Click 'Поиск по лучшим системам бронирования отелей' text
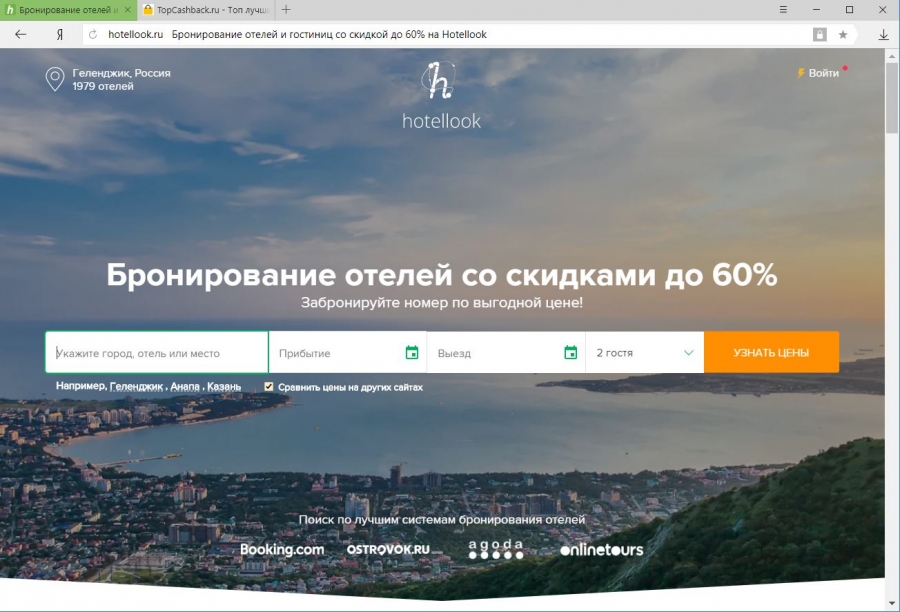This screenshot has width=900, height=612. point(441,520)
